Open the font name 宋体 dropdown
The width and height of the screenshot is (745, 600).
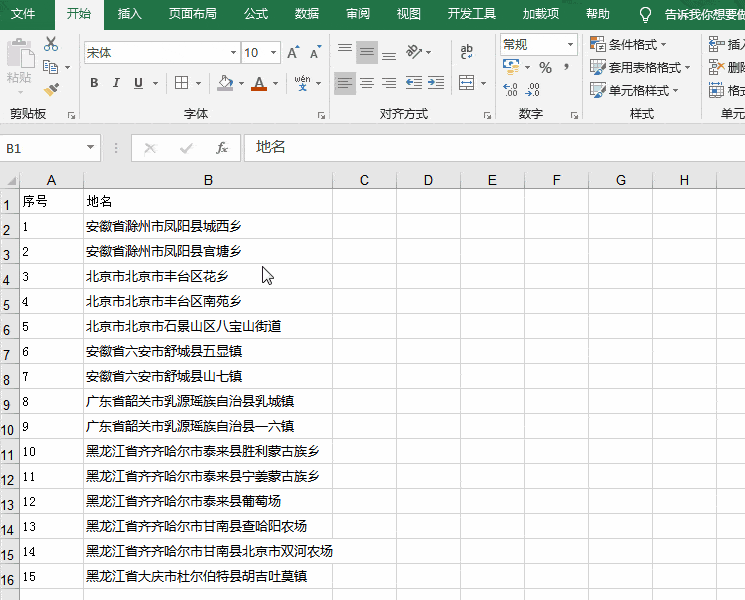coord(233,53)
